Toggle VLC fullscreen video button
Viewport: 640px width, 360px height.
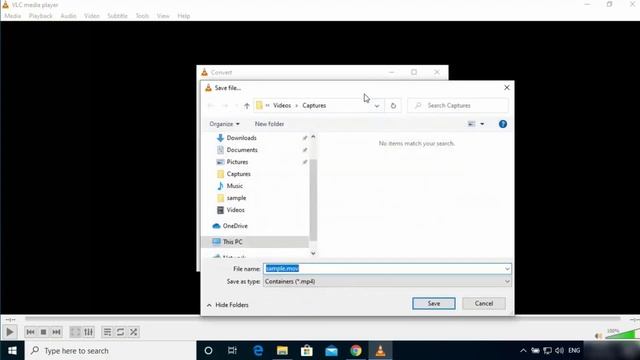76,332
